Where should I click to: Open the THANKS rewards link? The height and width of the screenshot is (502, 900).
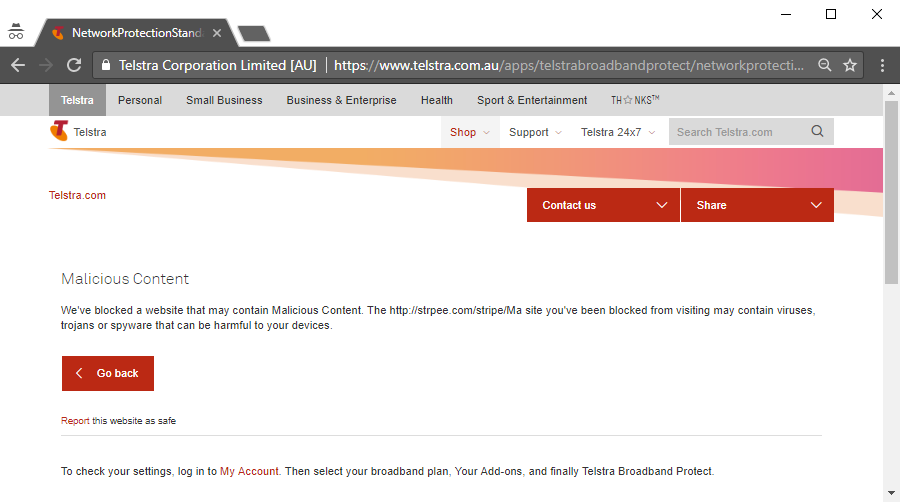[635, 100]
